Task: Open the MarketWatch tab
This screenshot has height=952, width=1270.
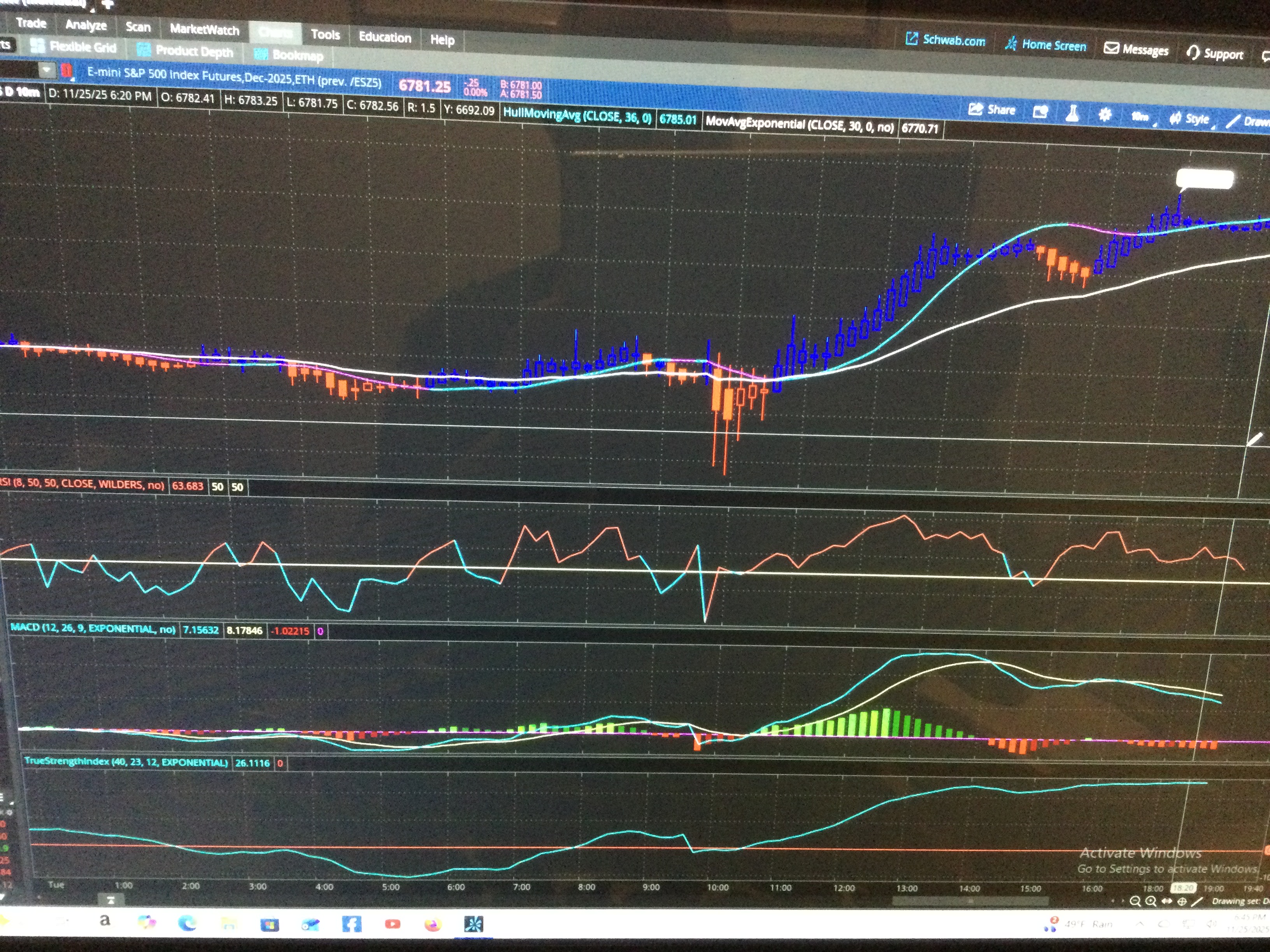Action: (204, 29)
